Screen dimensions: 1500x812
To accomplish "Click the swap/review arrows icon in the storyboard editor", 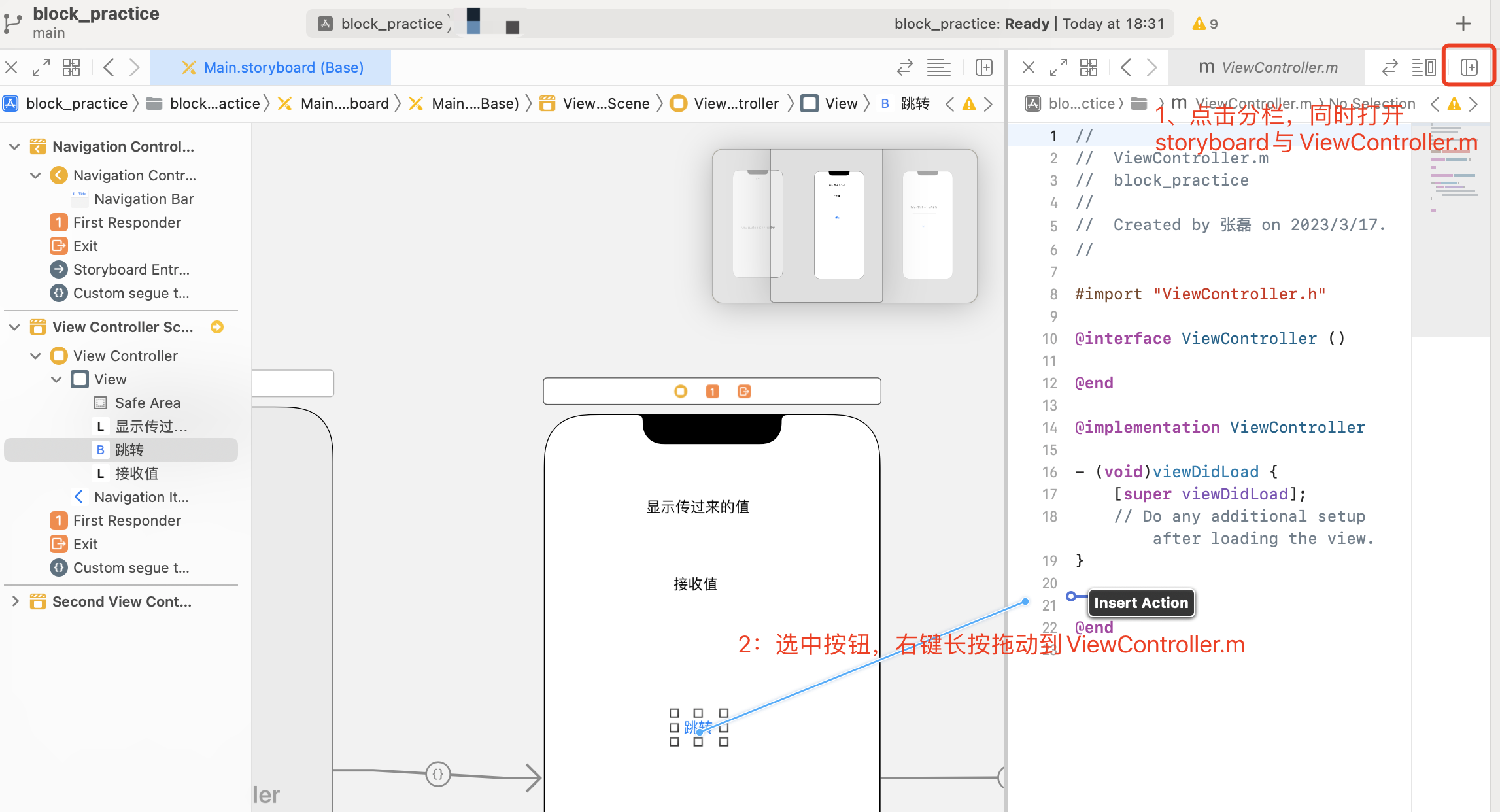I will point(904,67).
